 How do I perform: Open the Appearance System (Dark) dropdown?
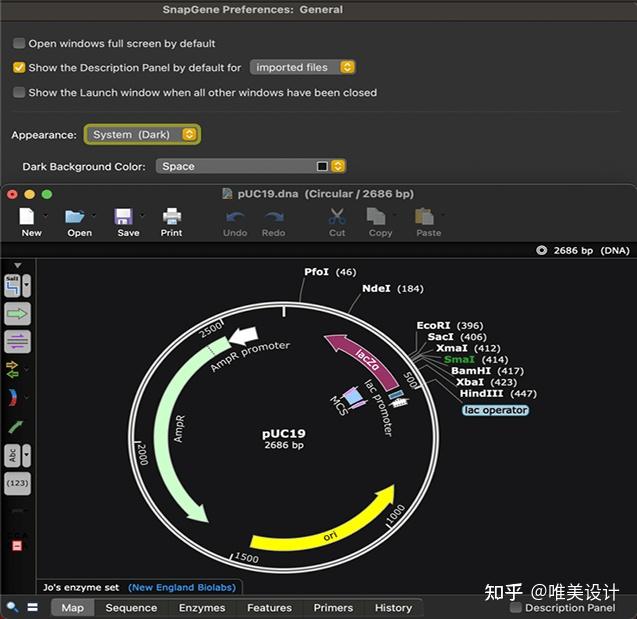coord(142,134)
